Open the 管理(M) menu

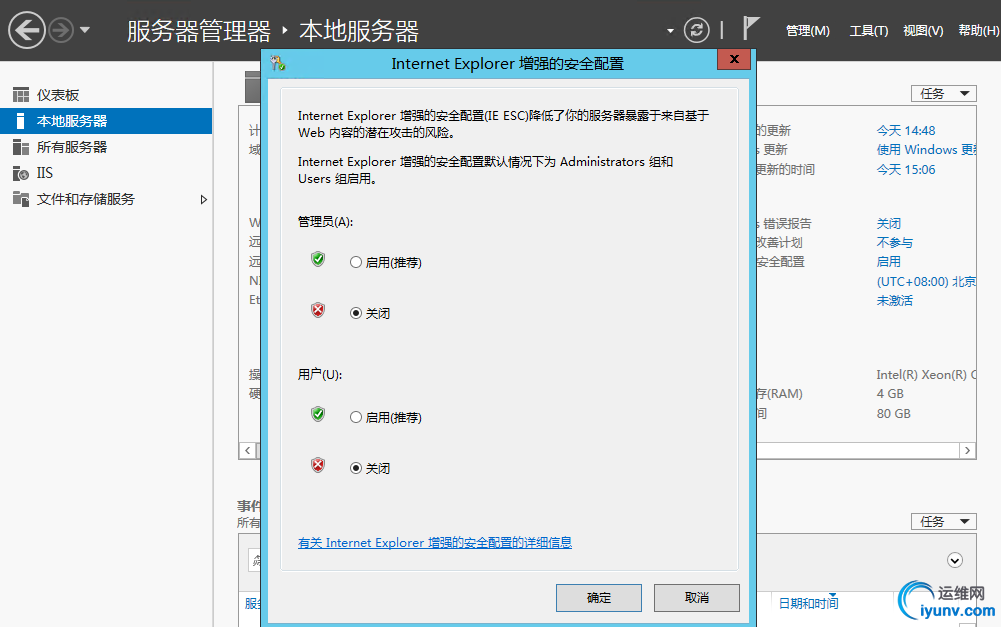point(808,31)
